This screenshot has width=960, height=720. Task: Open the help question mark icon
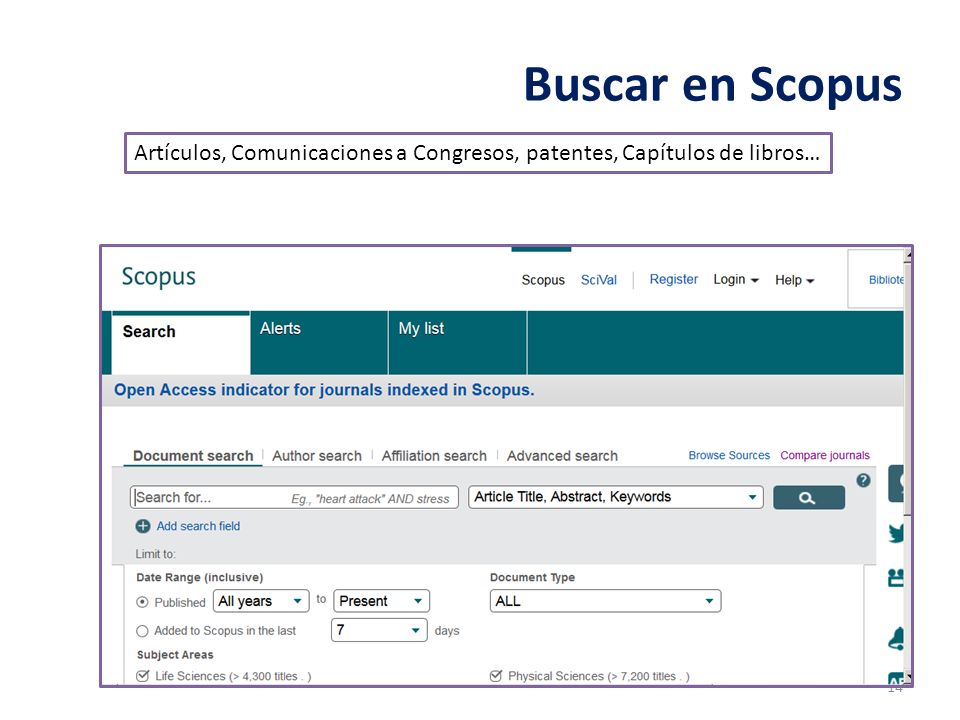point(863,481)
